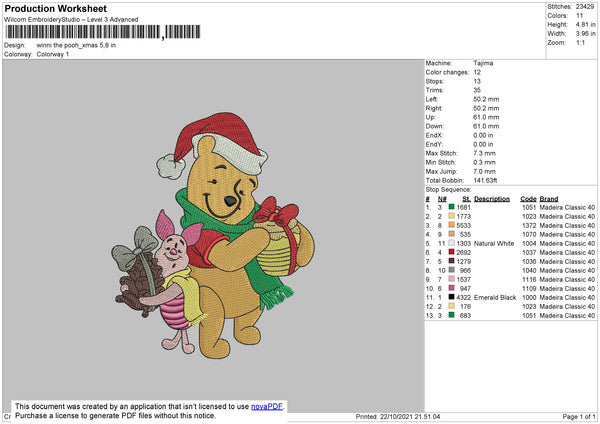Viewport: 600px width, 424px height.
Task: Click 'Wilcom EmbroideryStudio – Level 3 Advanced' text
Action: [x=71, y=20]
